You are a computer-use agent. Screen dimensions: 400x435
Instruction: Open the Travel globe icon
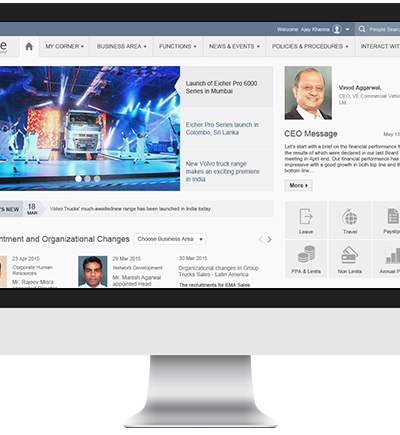click(350, 217)
